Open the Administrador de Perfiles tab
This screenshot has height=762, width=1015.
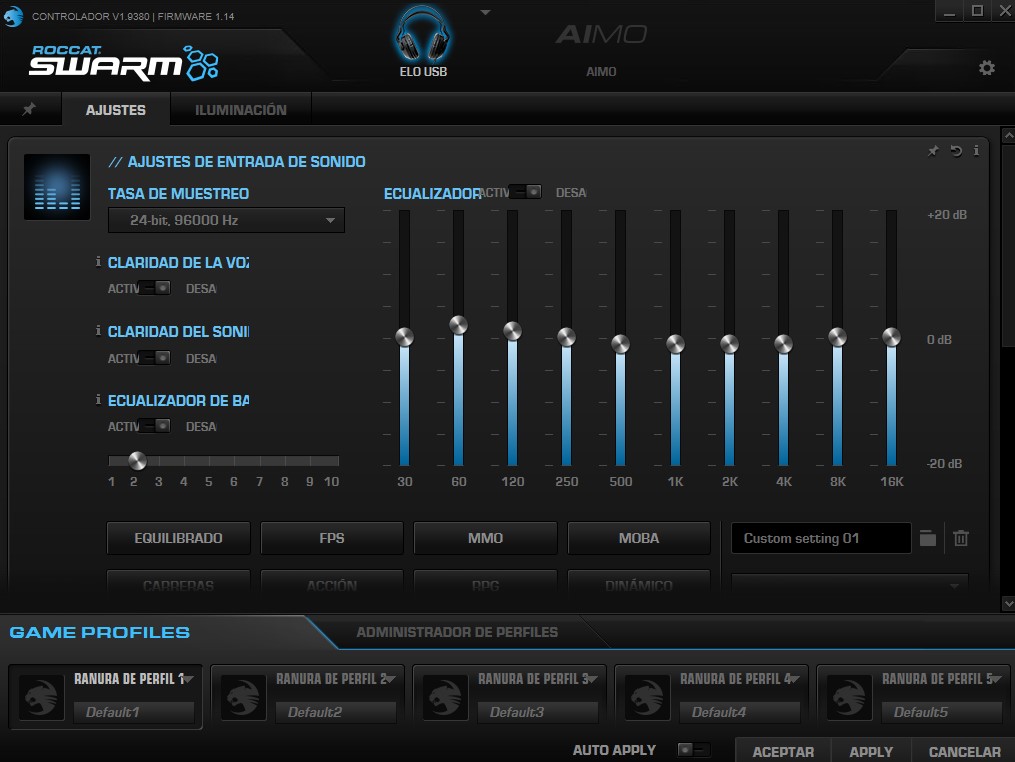[457, 632]
